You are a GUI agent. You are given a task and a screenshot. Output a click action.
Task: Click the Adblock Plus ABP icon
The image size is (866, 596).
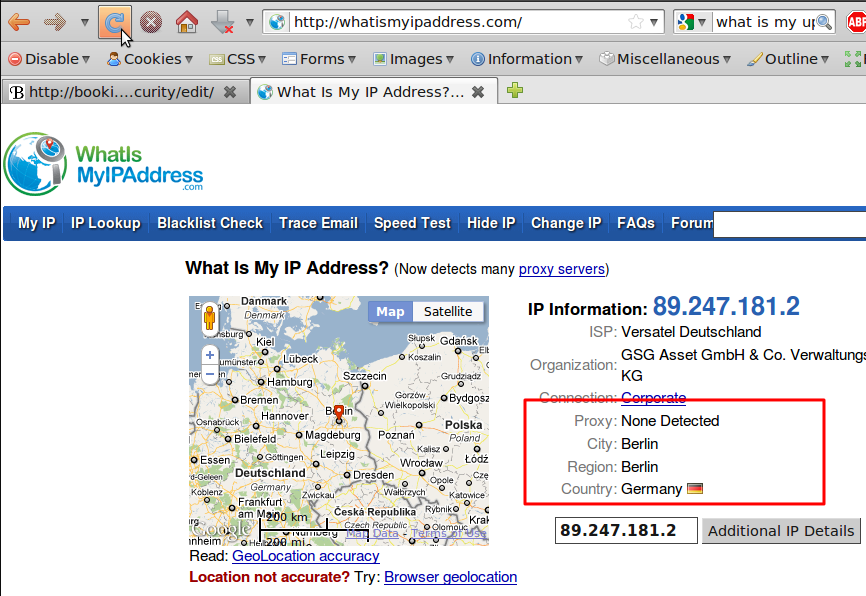point(856,21)
